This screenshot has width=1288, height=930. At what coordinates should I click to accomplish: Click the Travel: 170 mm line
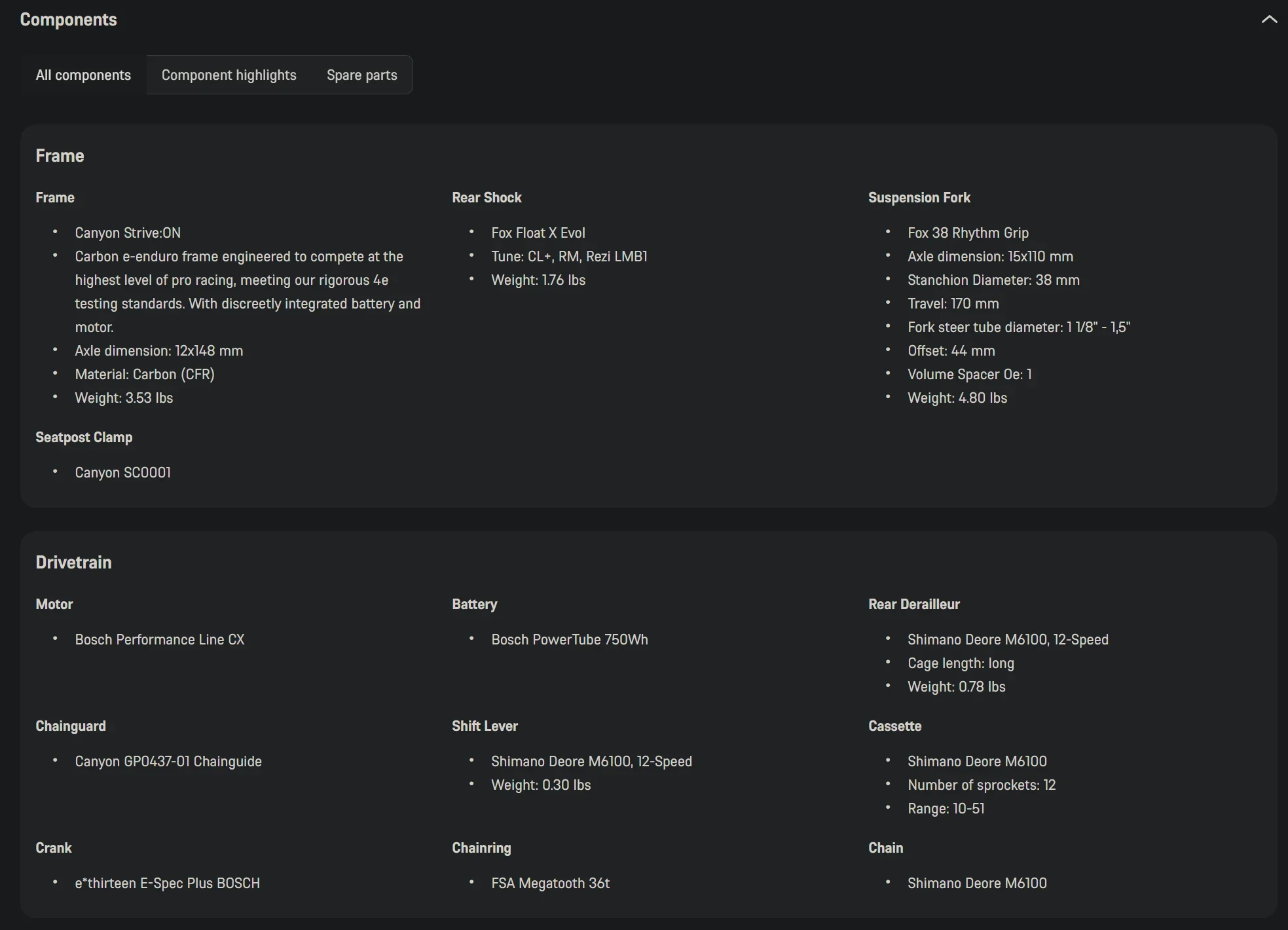(953, 304)
